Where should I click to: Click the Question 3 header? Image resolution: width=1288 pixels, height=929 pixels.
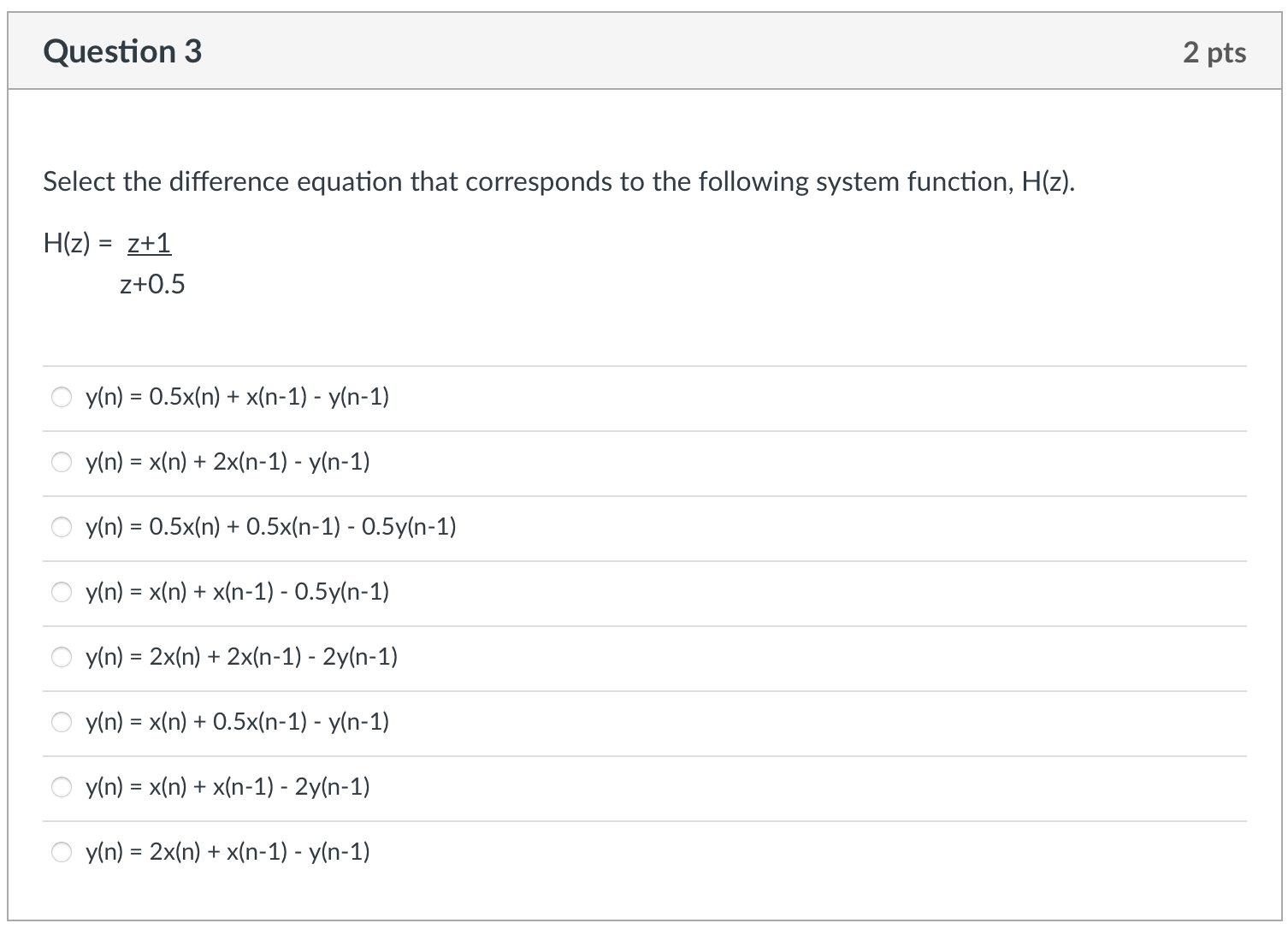coord(123,51)
